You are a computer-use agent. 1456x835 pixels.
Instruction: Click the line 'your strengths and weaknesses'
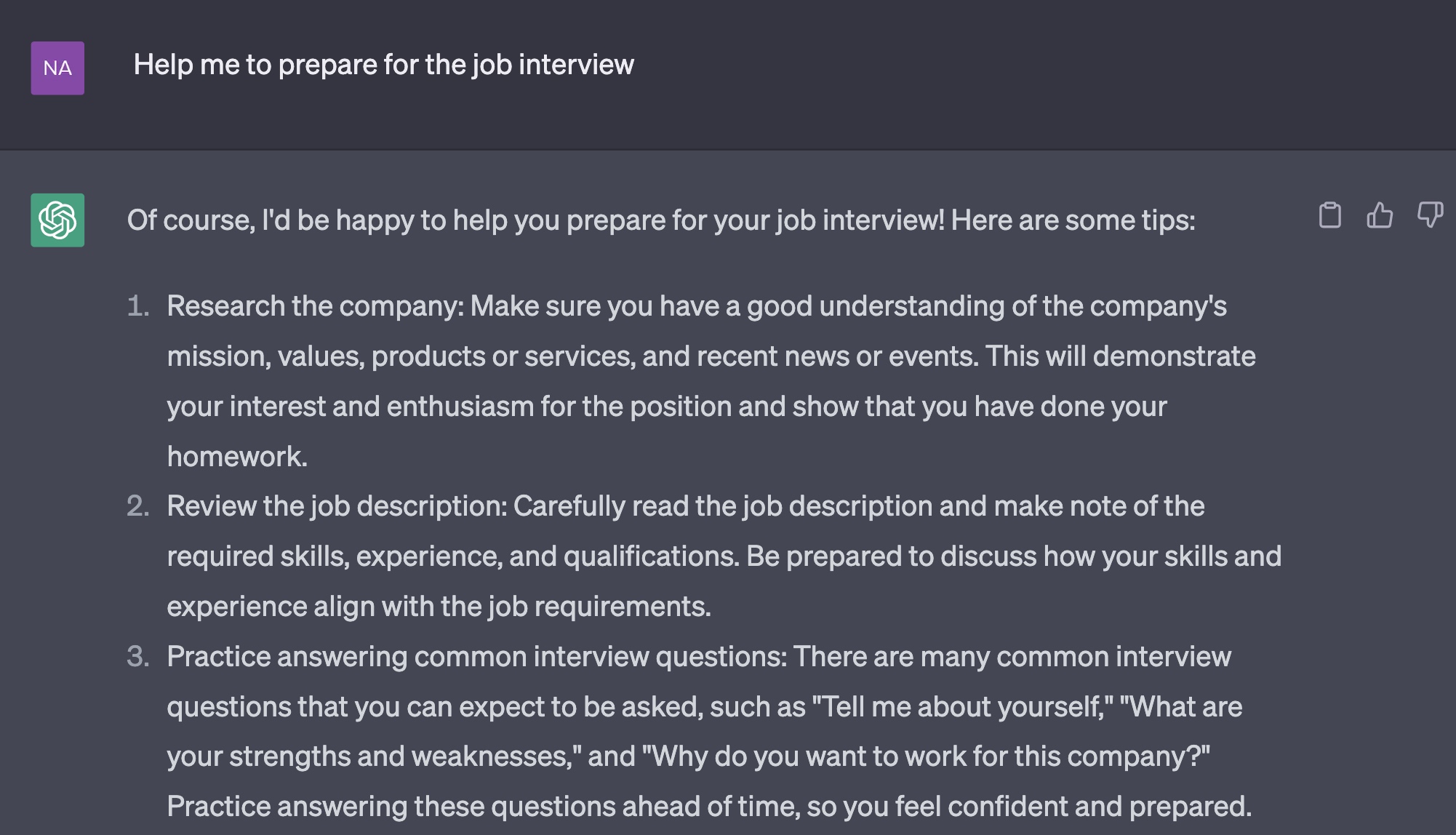(x=374, y=756)
